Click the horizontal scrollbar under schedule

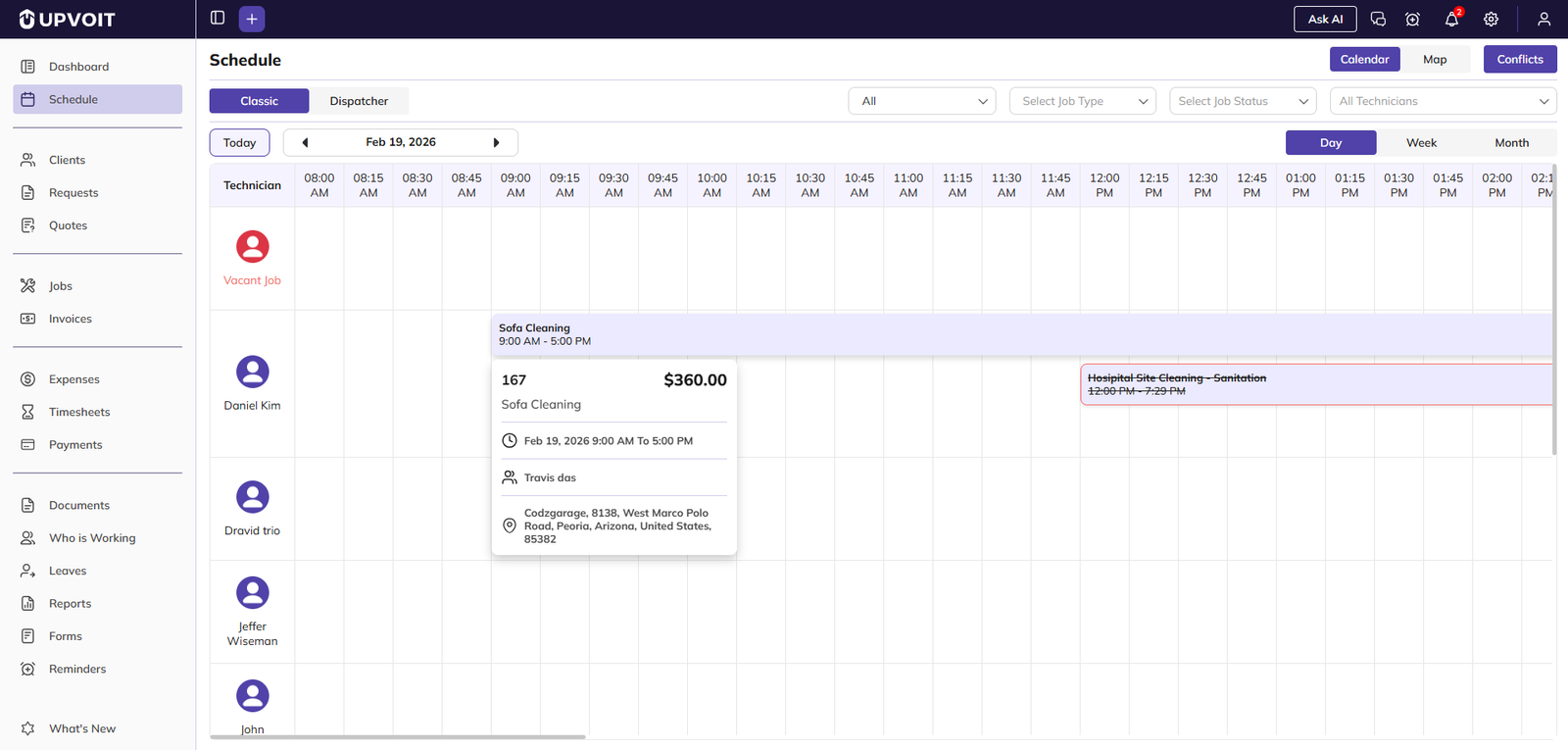point(398,736)
